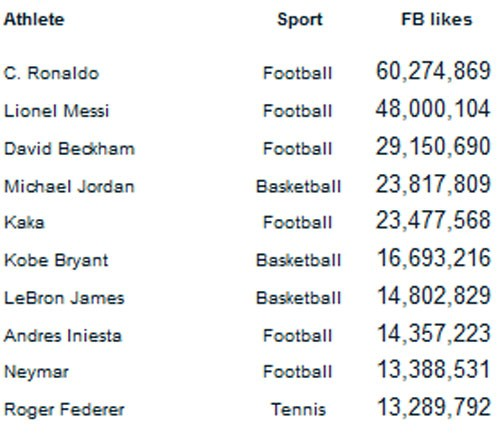
Task: Select the C. Ronaldo name cell
Action: click(51, 73)
